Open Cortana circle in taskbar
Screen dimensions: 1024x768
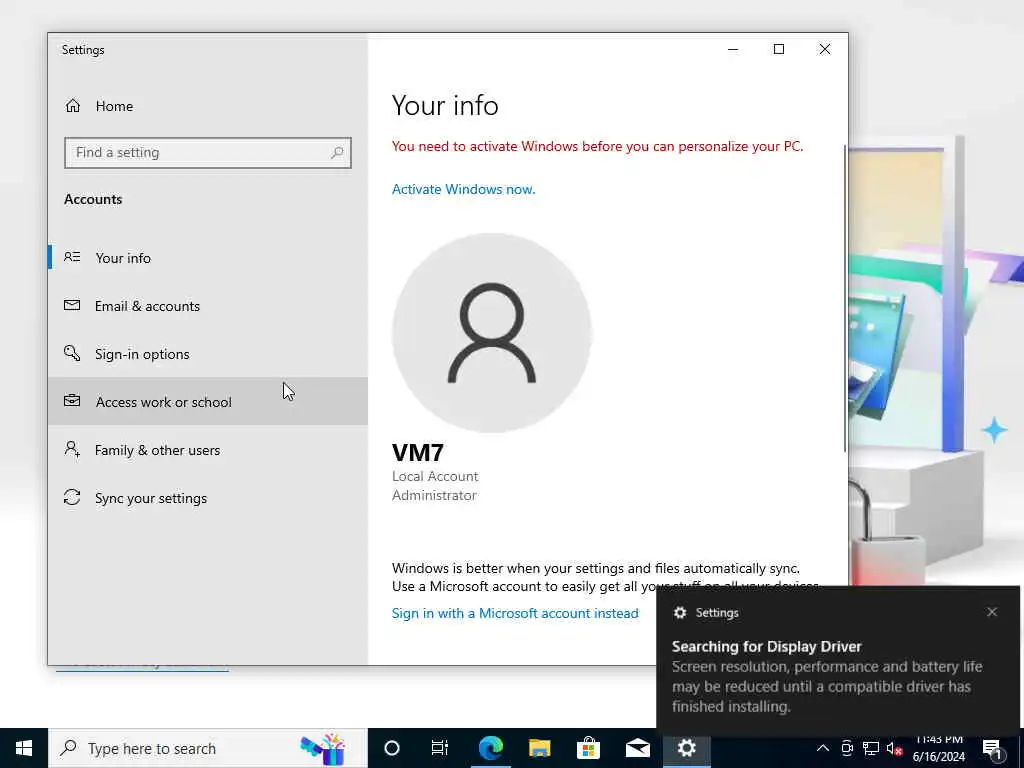coord(392,748)
